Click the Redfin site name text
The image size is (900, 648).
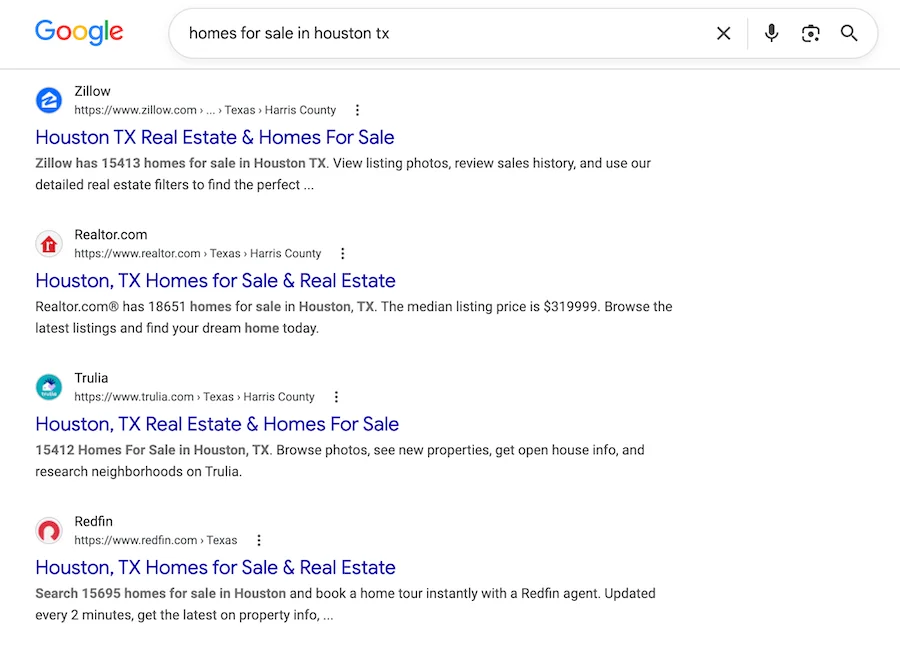94,522
